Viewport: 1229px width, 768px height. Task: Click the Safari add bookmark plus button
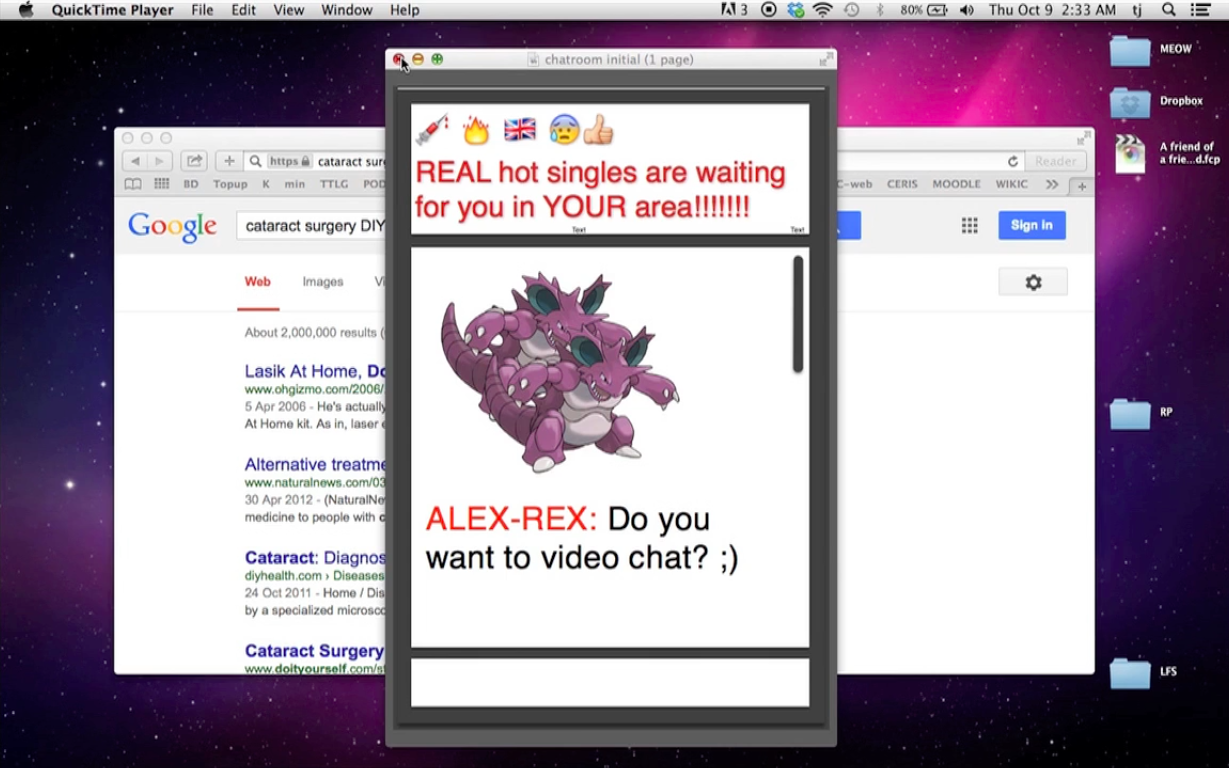point(229,161)
